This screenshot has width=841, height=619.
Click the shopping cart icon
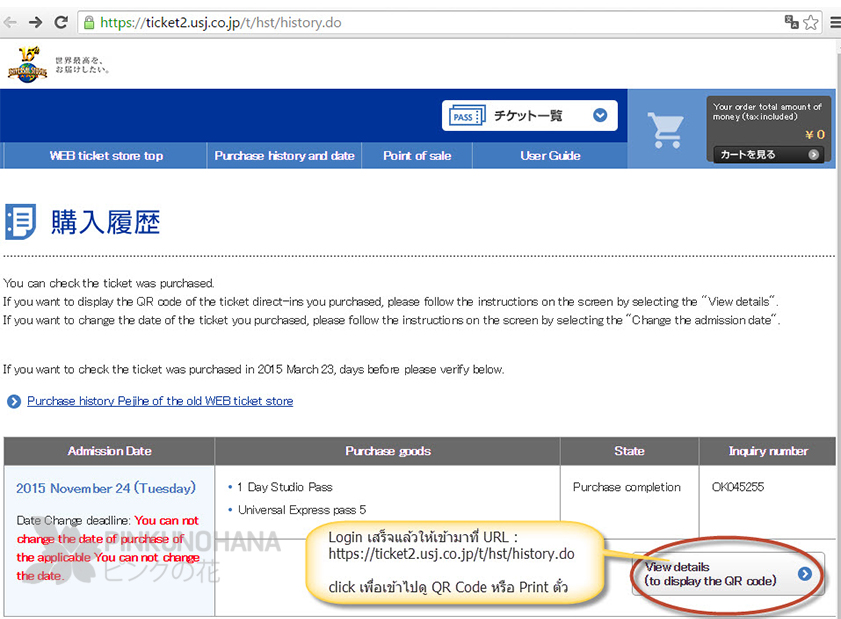666,129
